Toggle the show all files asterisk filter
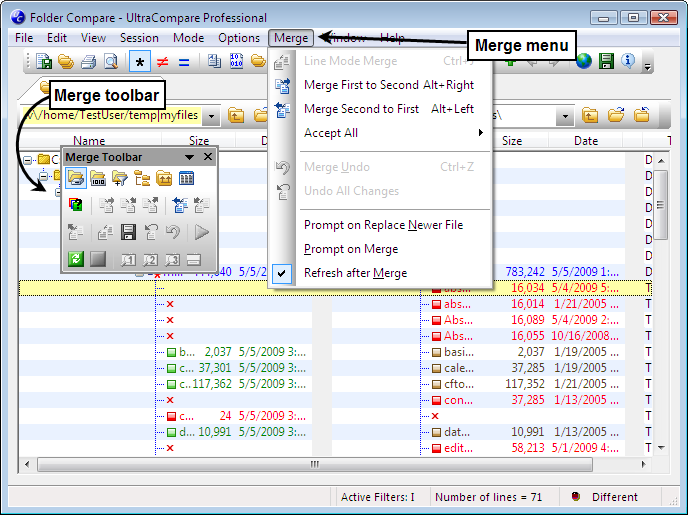The width and height of the screenshot is (688, 515). (140, 61)
